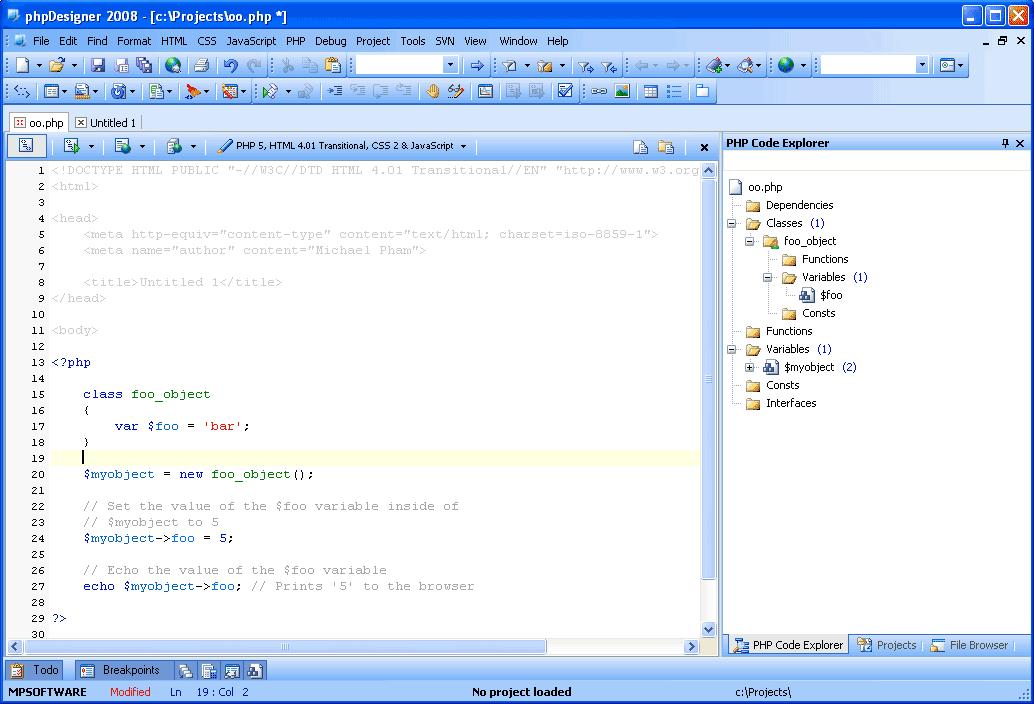Select the Dependencies folder
The height and width of the screenshot is (704, 1034).
(x=799, y=205)
